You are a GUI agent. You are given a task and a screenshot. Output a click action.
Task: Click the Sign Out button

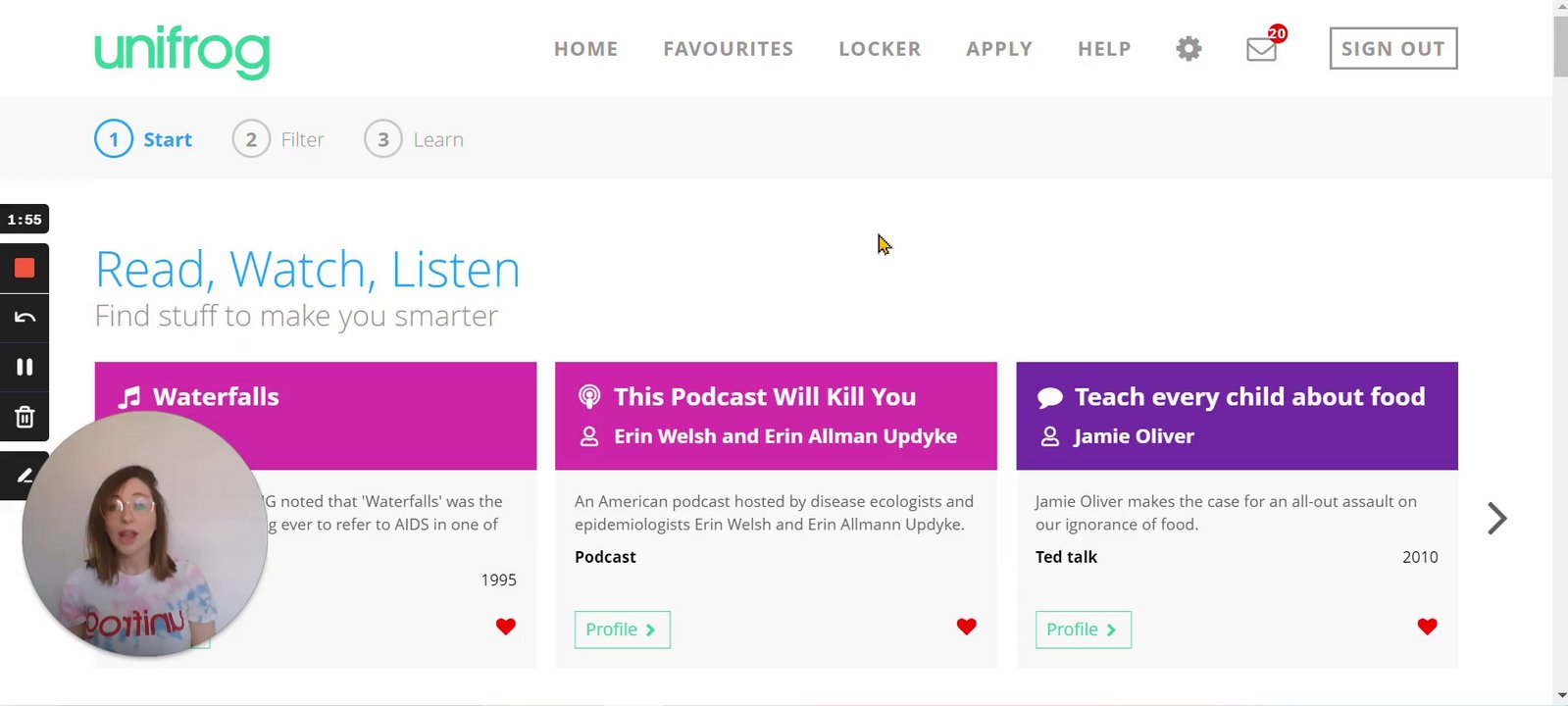click(1392, 49)
